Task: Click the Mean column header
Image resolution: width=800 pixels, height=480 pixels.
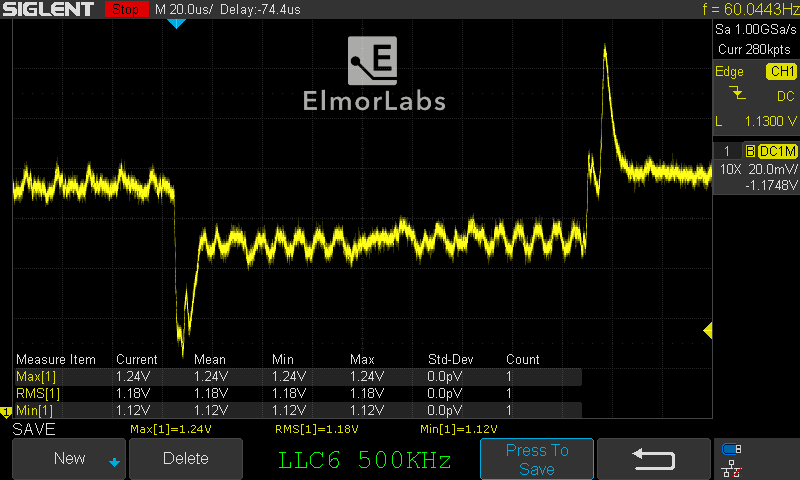Action: pyautogui.click(x=210, y=360)
